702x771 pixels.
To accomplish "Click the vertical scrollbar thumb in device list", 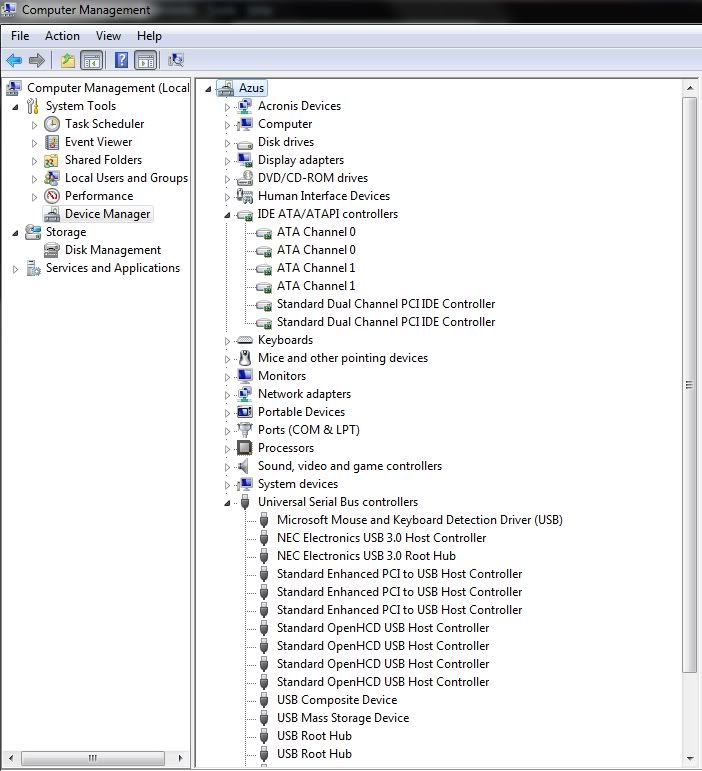I will tap(689, 385).
